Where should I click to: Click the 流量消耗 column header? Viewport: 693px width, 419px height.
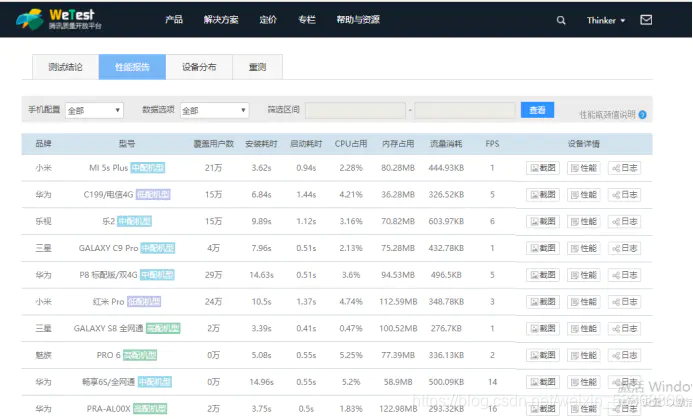point(446,144)
